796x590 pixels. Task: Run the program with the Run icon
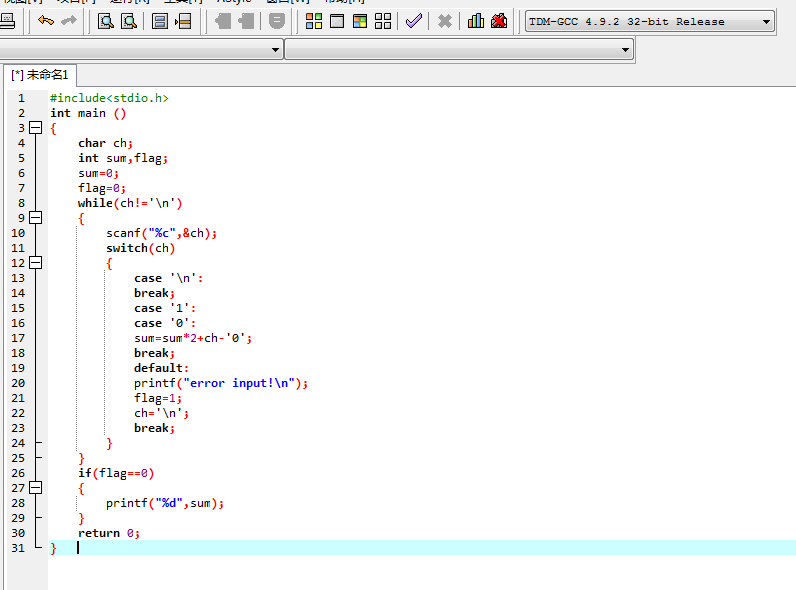337,21
